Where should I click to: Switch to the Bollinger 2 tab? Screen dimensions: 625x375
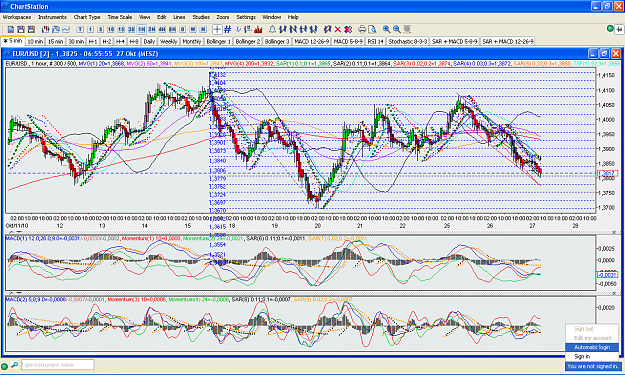248,41
